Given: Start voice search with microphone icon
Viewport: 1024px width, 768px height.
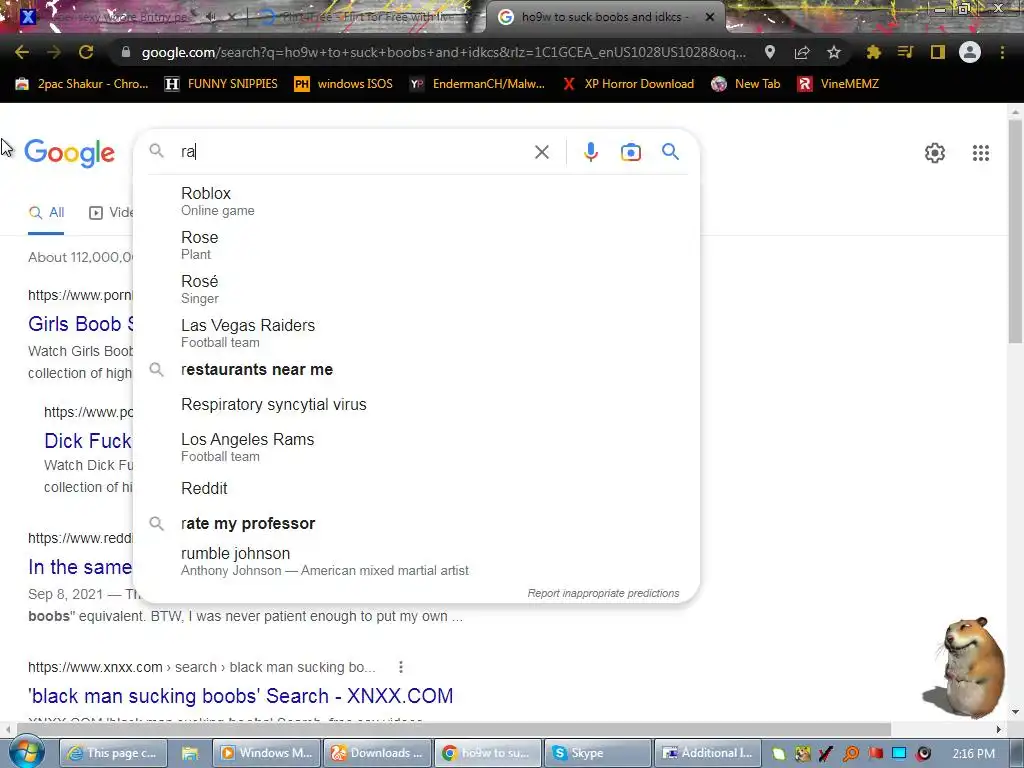Looking at the screenshot, I should coord(590,152).
